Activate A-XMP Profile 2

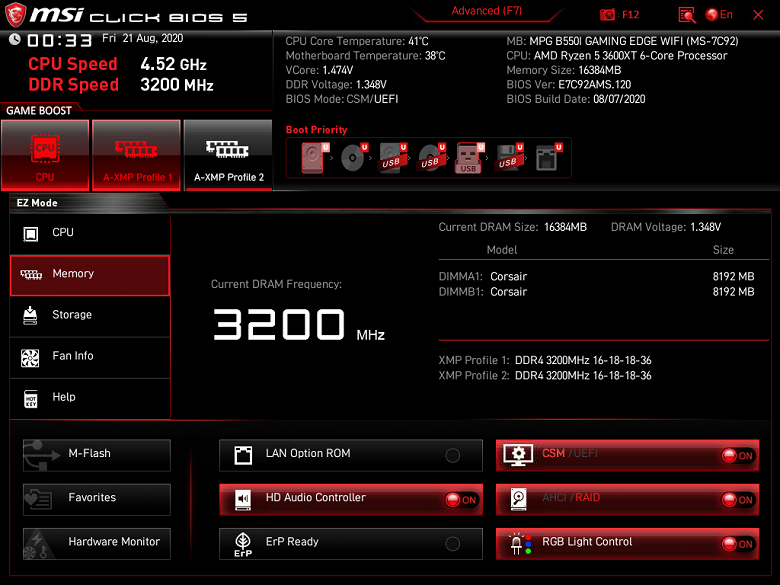[228, 155]
